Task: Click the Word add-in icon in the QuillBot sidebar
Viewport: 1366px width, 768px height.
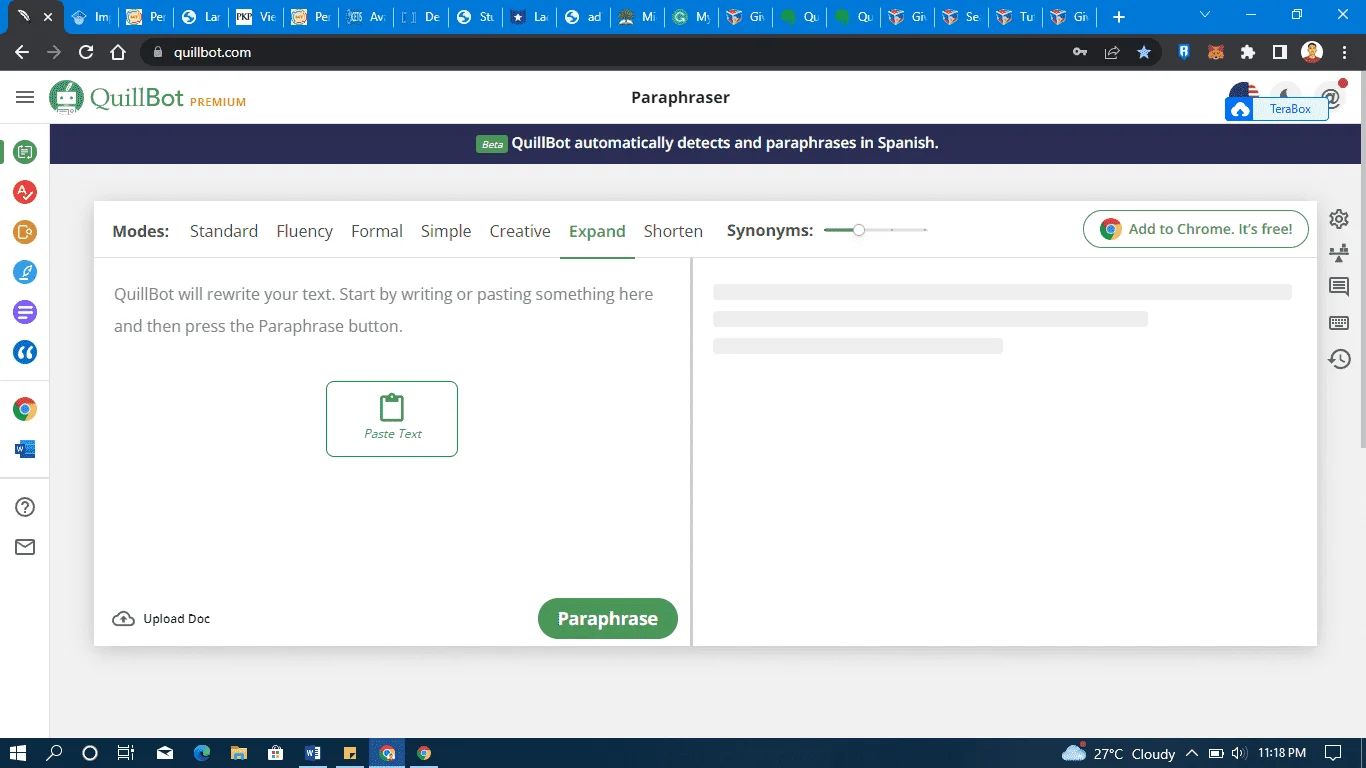Action: click(25, 449)
